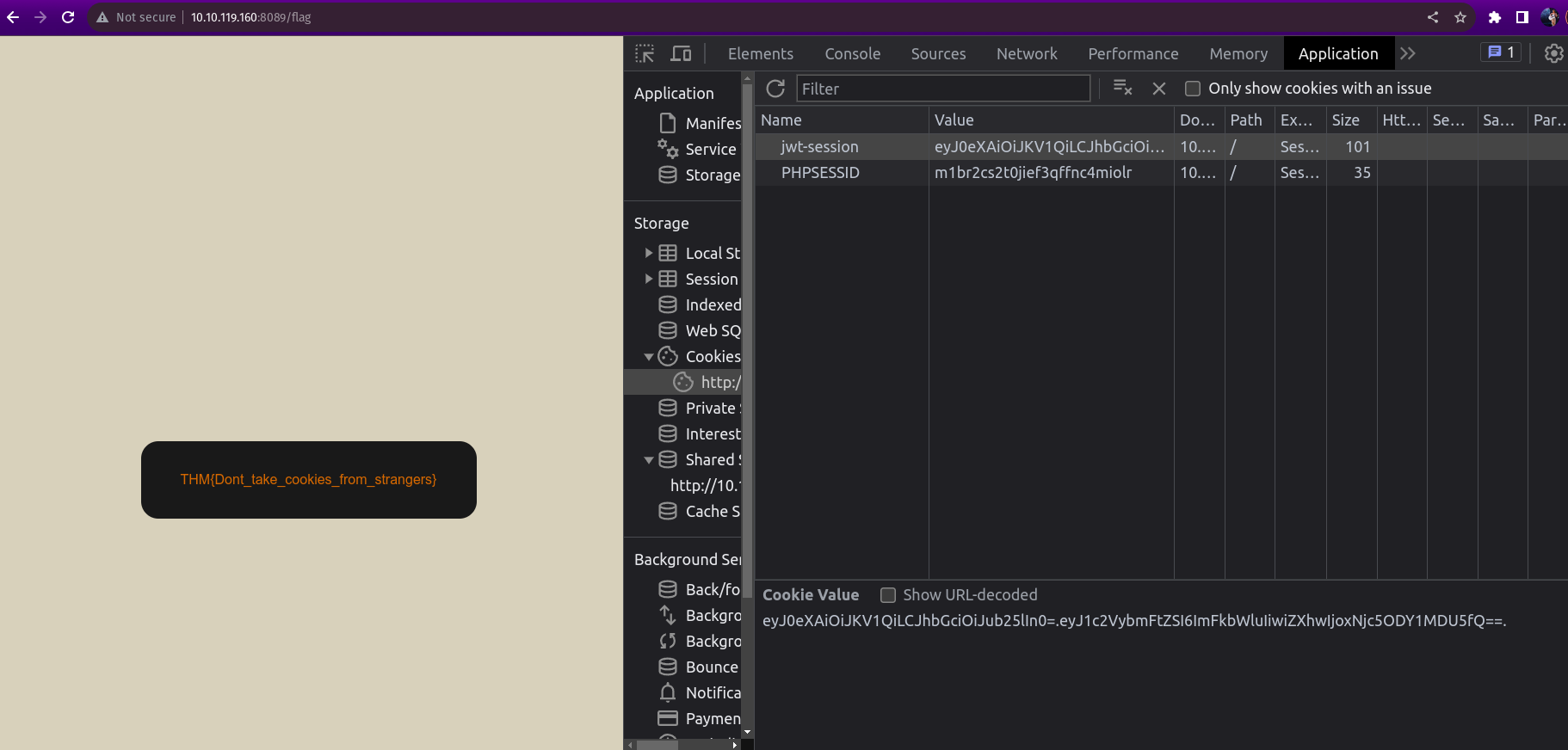Viewport: 1568px width, 750px height.
Task: Reload the page in browser toolbar
Action: coord(68,17)
